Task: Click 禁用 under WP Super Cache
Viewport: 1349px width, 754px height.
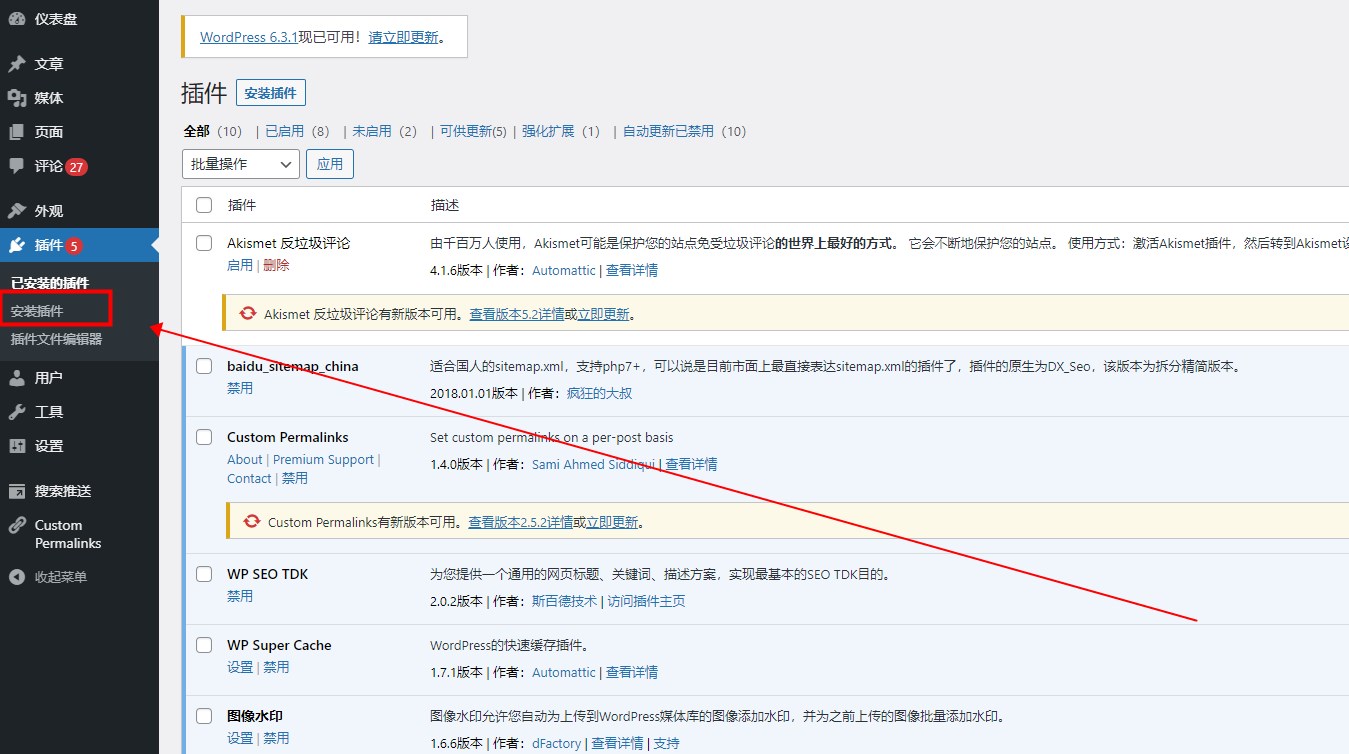Action: (x=276, y=667)
